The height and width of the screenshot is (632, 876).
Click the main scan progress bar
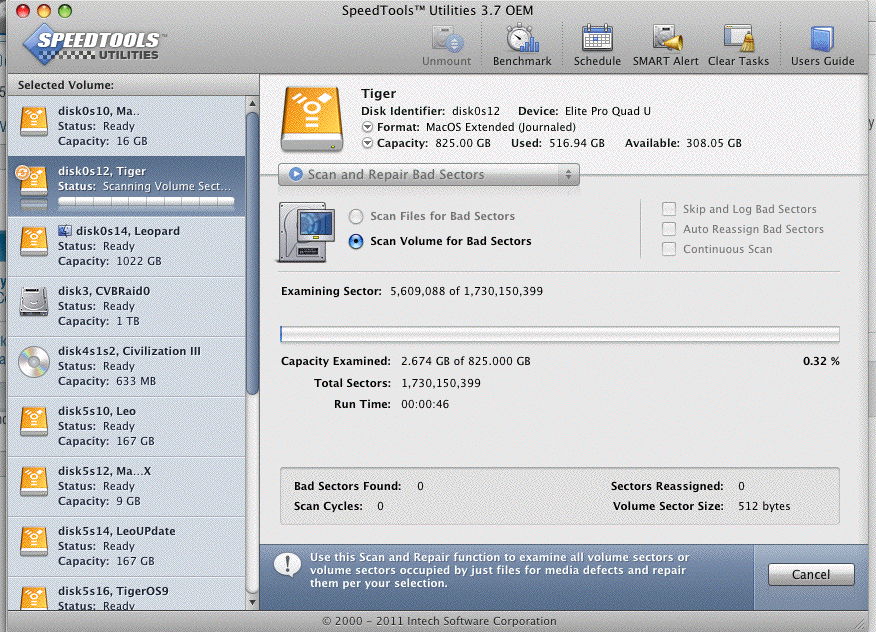point(560,334)
